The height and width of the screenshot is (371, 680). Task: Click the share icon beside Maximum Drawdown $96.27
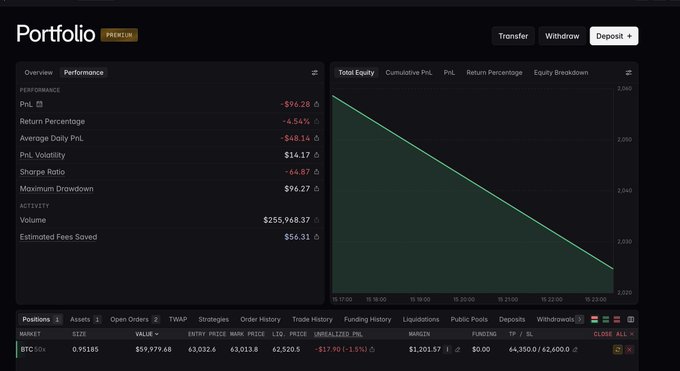317,189
